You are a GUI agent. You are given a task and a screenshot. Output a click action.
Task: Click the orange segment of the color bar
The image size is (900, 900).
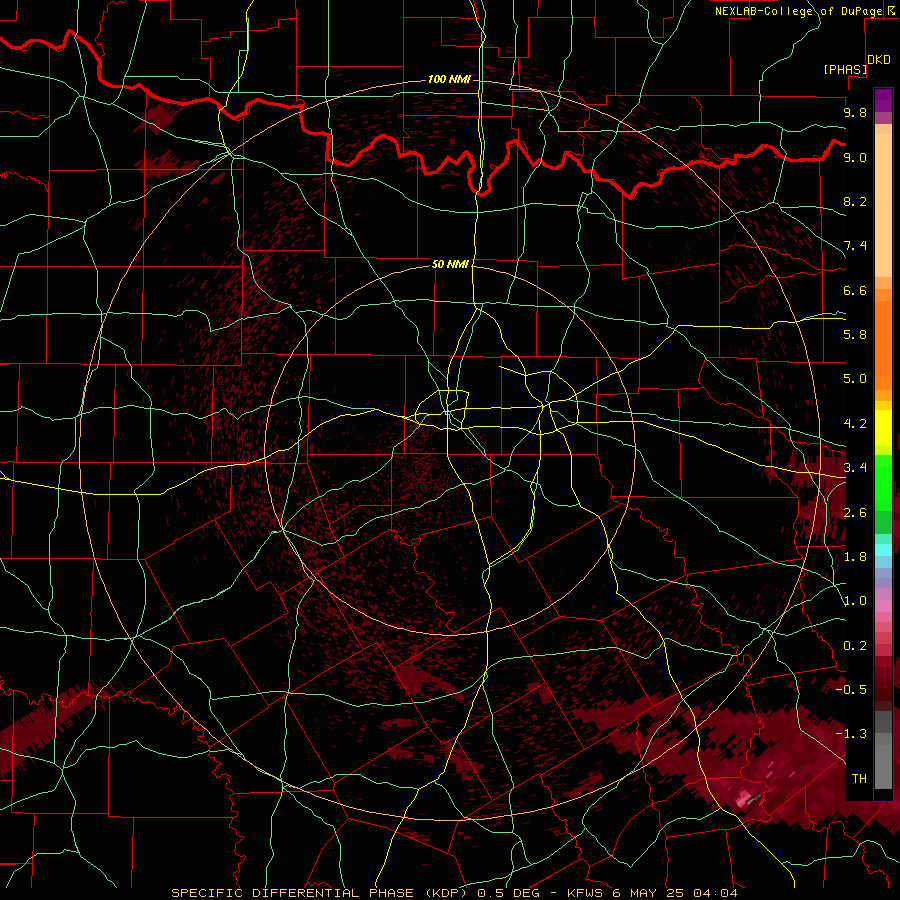click(883, 344)
